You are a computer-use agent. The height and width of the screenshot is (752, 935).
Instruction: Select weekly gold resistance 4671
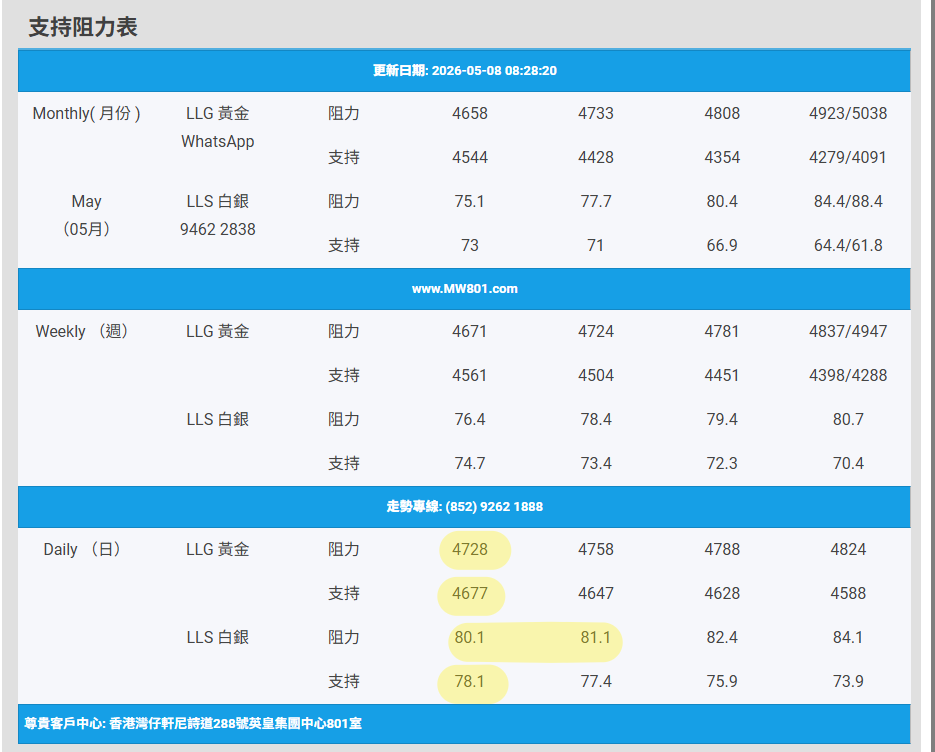(470, 332)
